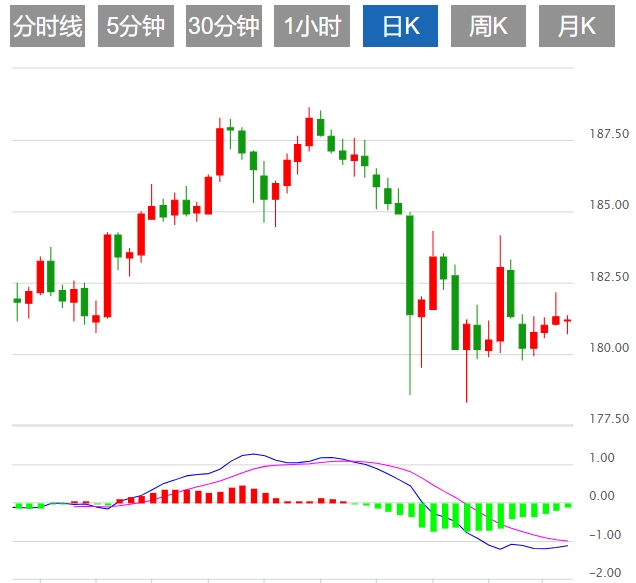The height and width of the screenshot is (583, 636).
Task: Click the 0.00 MACD axis label
Action: click(602, 495)
